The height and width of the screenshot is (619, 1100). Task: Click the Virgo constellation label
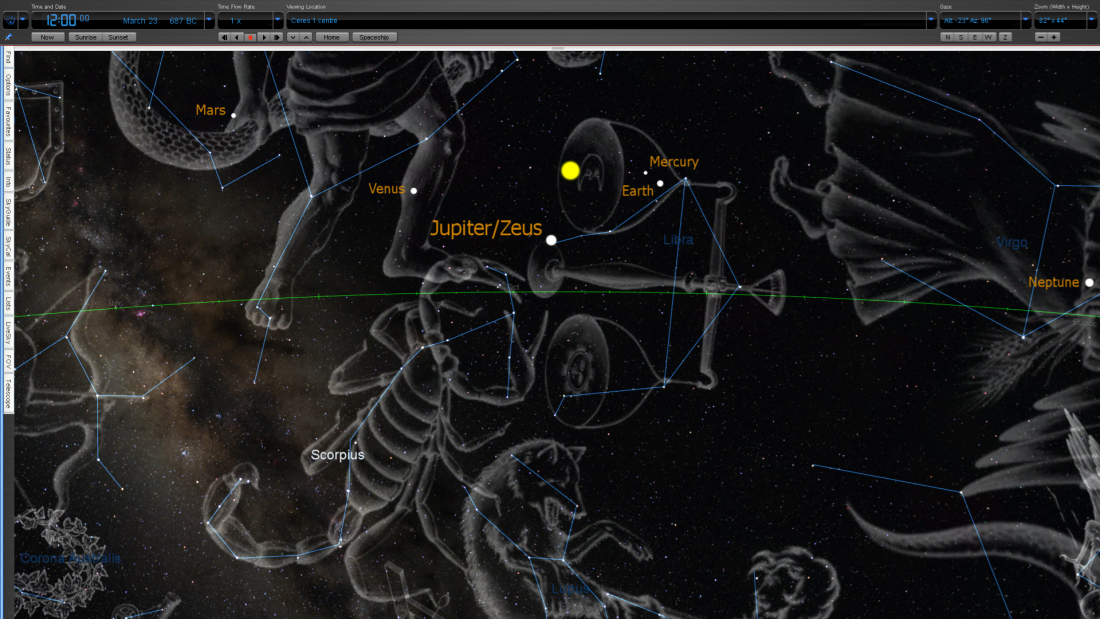coord(1012,243)
